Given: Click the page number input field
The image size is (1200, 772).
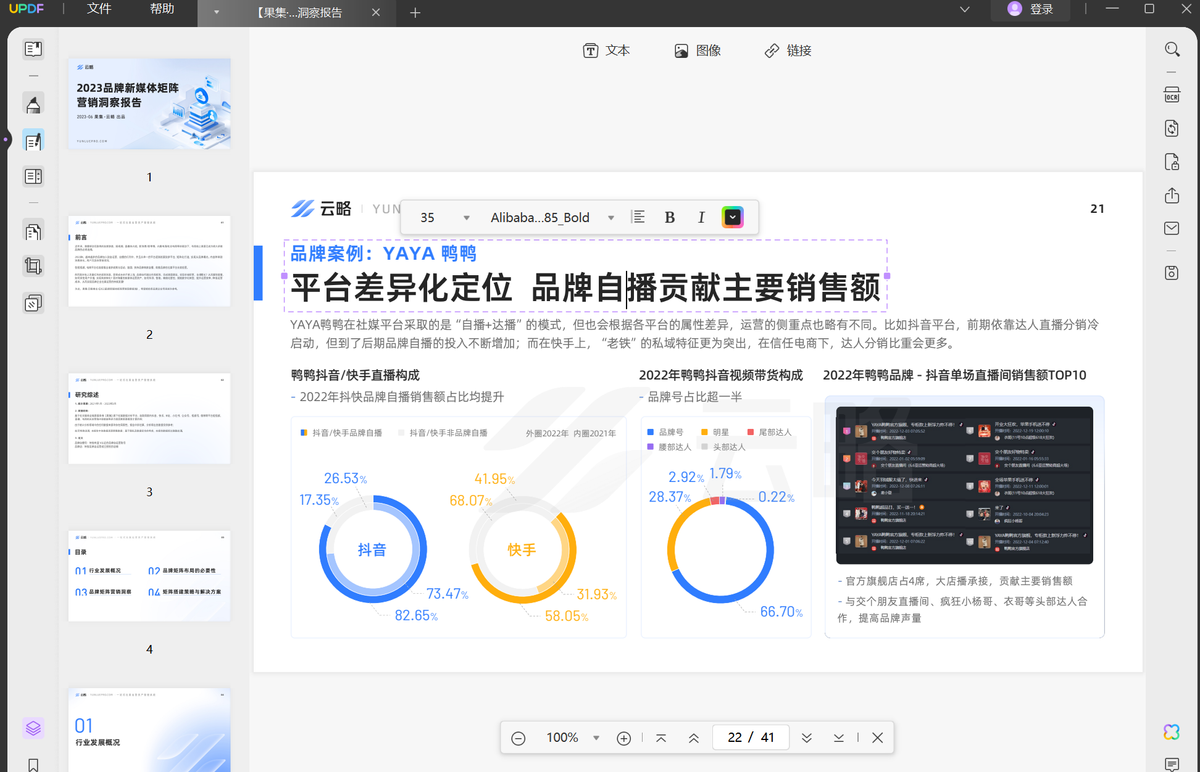Looking at the screenshot, I should (751, 738).
